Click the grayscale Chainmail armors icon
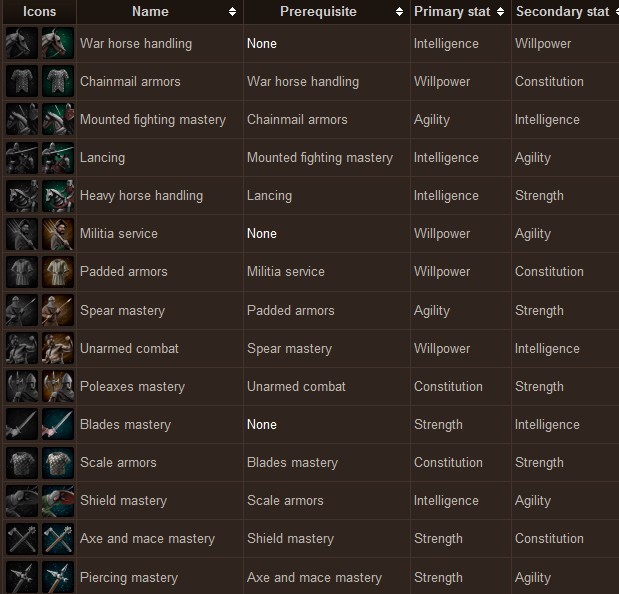The height and width of the screenshot is (594, 619). (22, 81)
